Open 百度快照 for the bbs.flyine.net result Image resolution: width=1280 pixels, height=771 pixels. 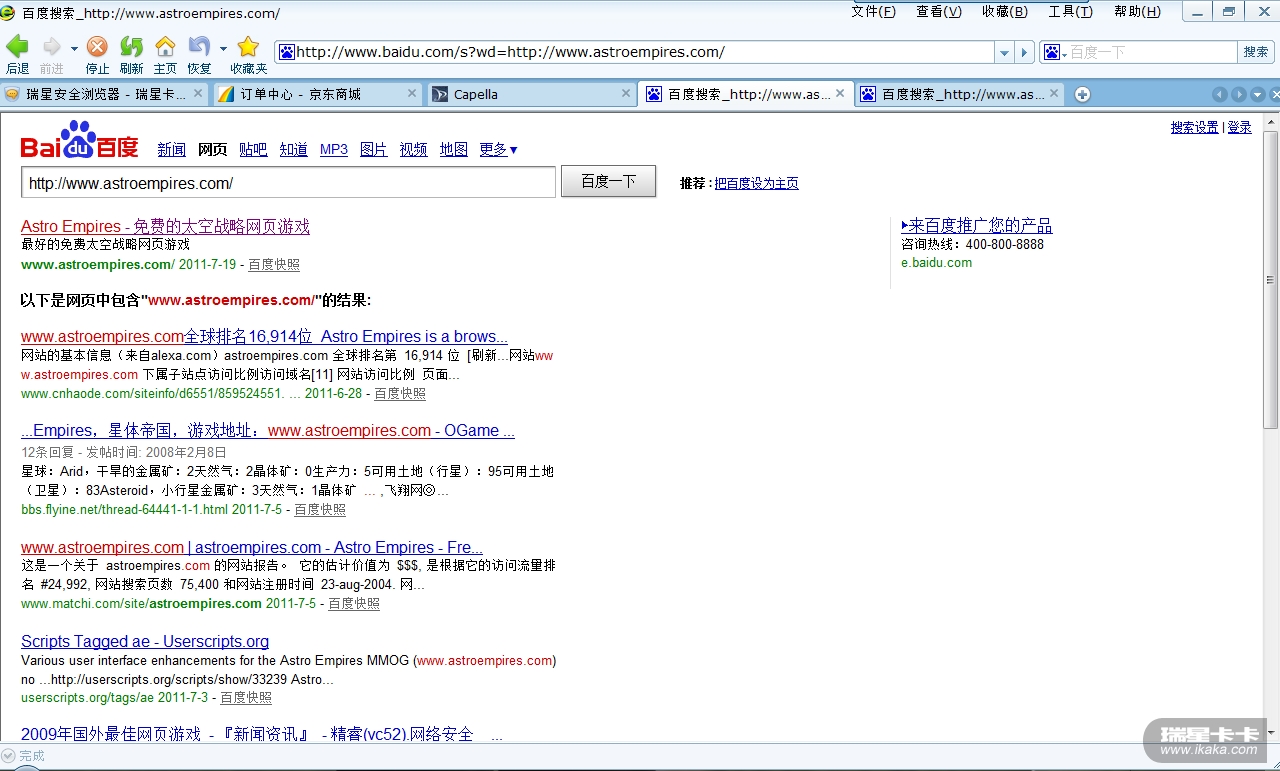coord(319,509)
